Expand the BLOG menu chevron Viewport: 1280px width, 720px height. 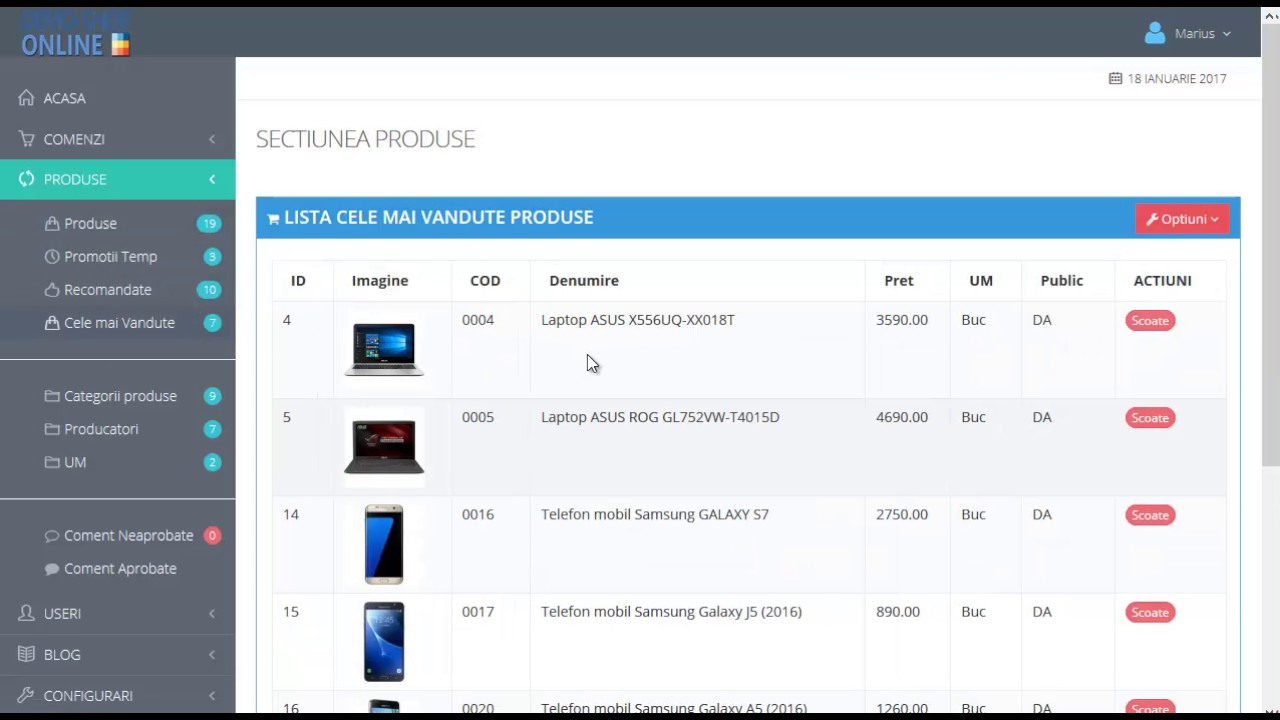(212, 654)
